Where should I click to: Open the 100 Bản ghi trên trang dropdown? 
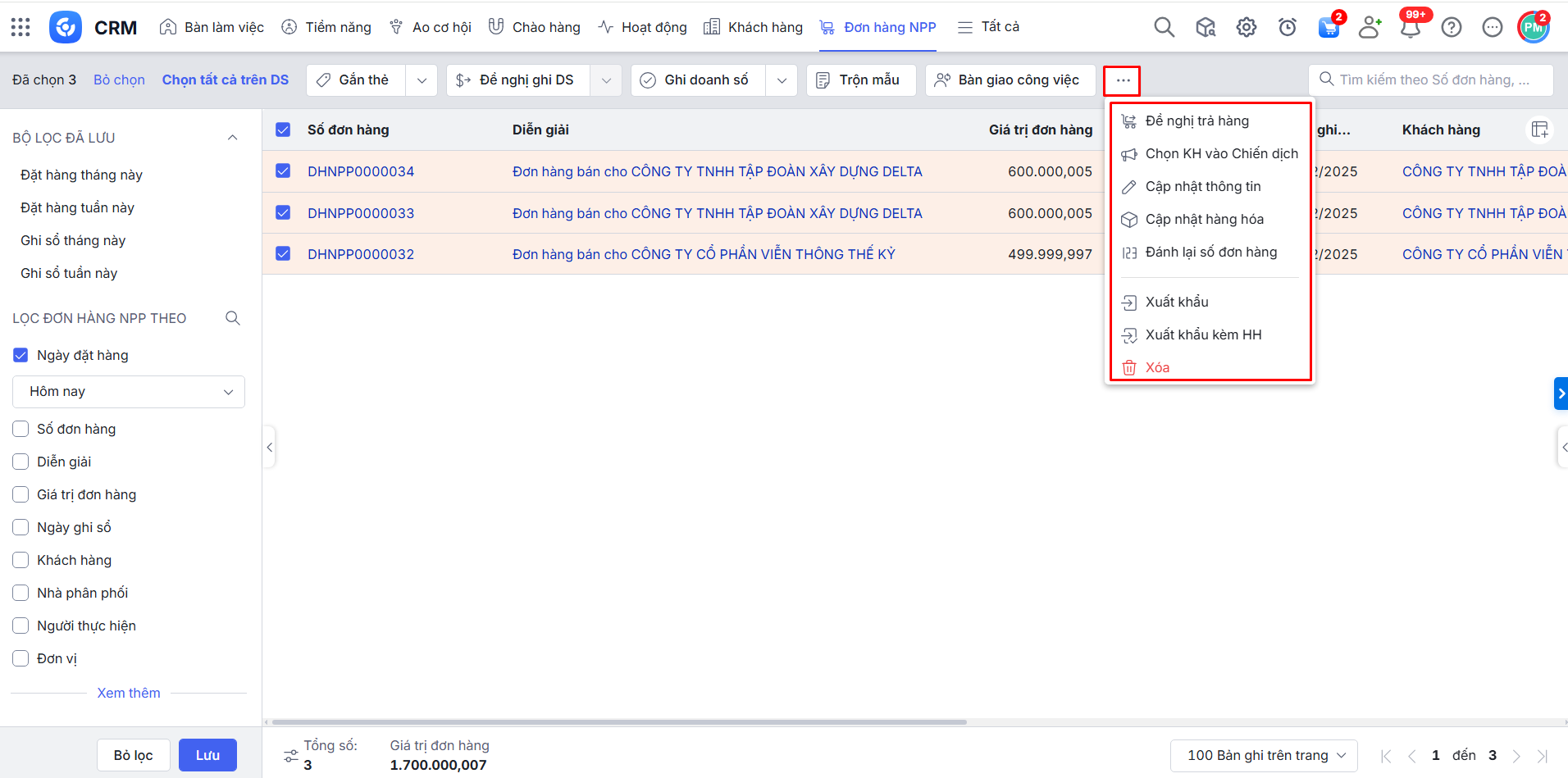1263,755
